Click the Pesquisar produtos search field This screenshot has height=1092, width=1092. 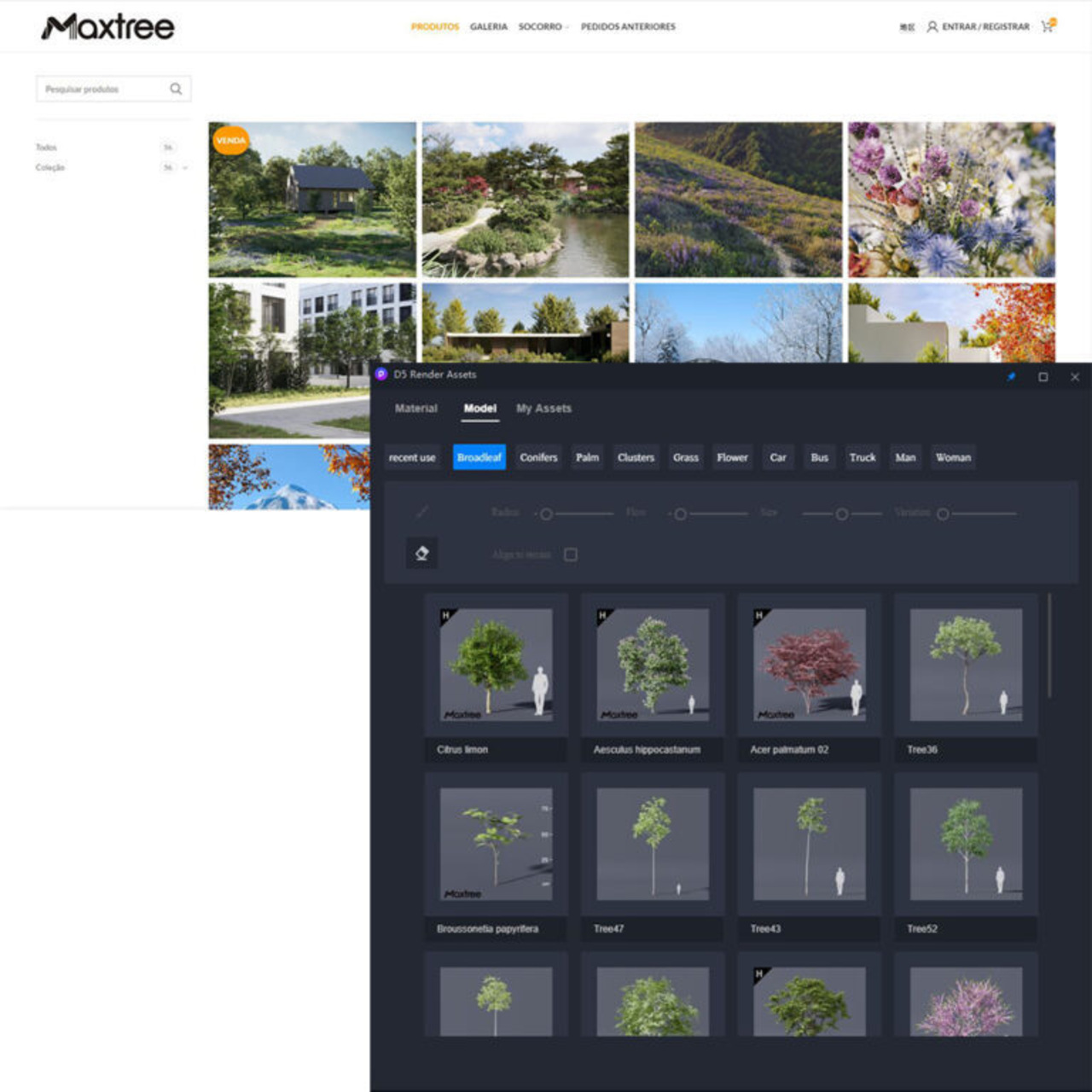point(102,89)
